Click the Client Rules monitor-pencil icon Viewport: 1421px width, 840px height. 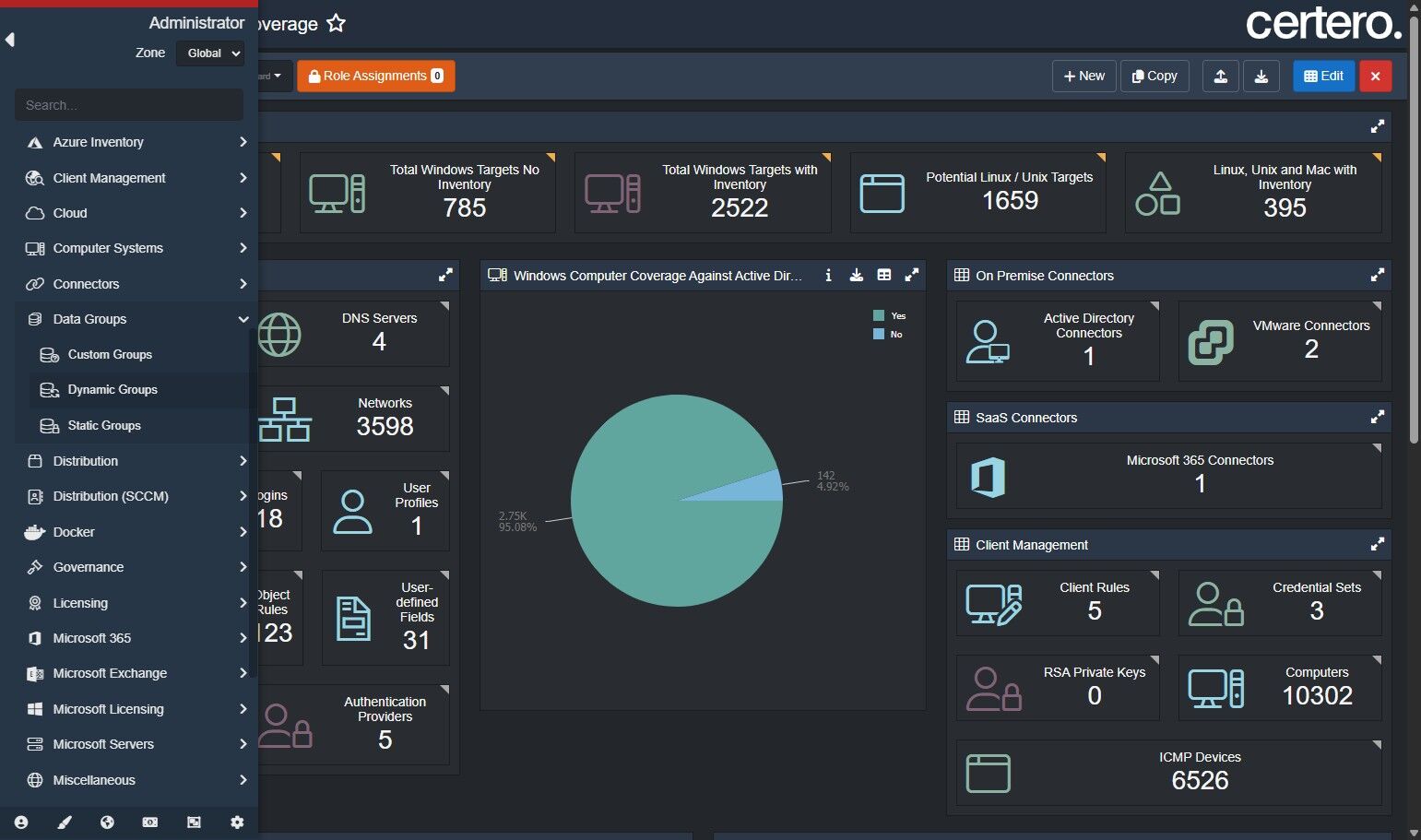(994, 604)
